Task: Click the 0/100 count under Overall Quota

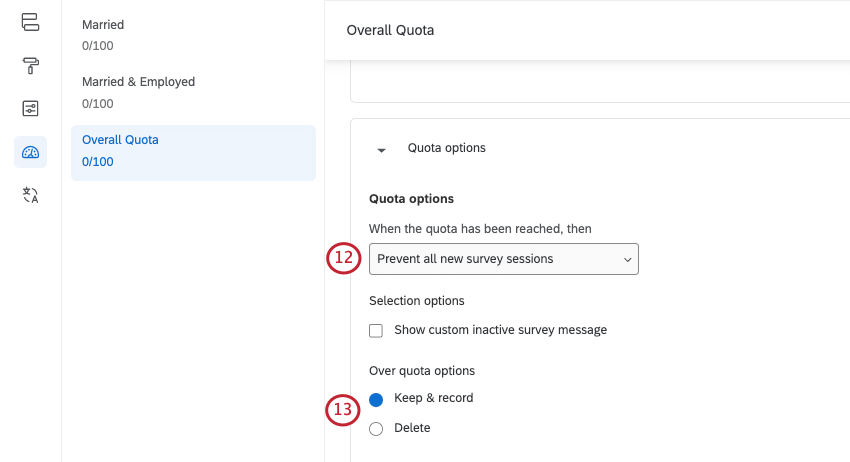Action: point(97,162)
